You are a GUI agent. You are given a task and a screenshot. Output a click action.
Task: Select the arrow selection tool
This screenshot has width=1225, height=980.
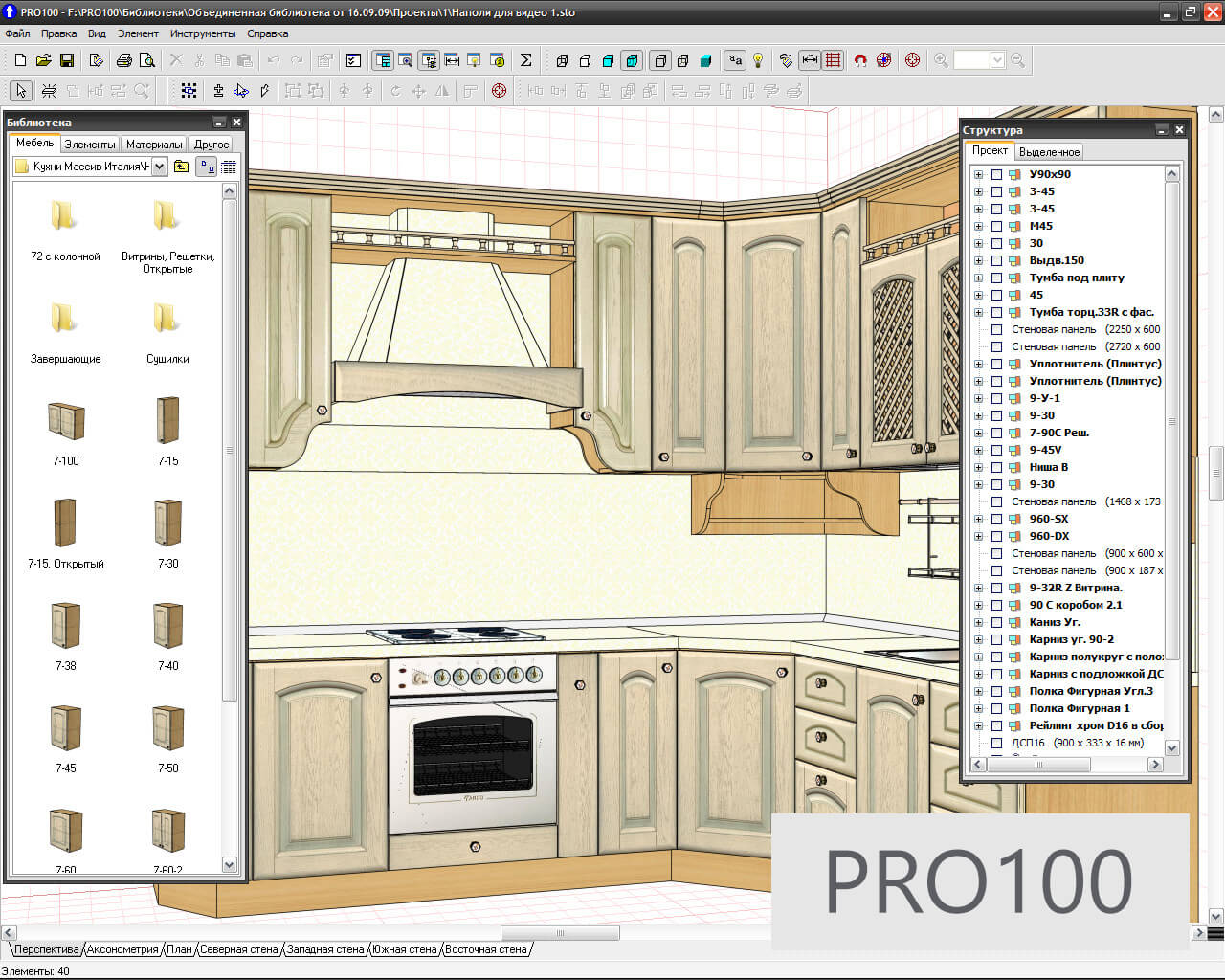tap(21, 91)
